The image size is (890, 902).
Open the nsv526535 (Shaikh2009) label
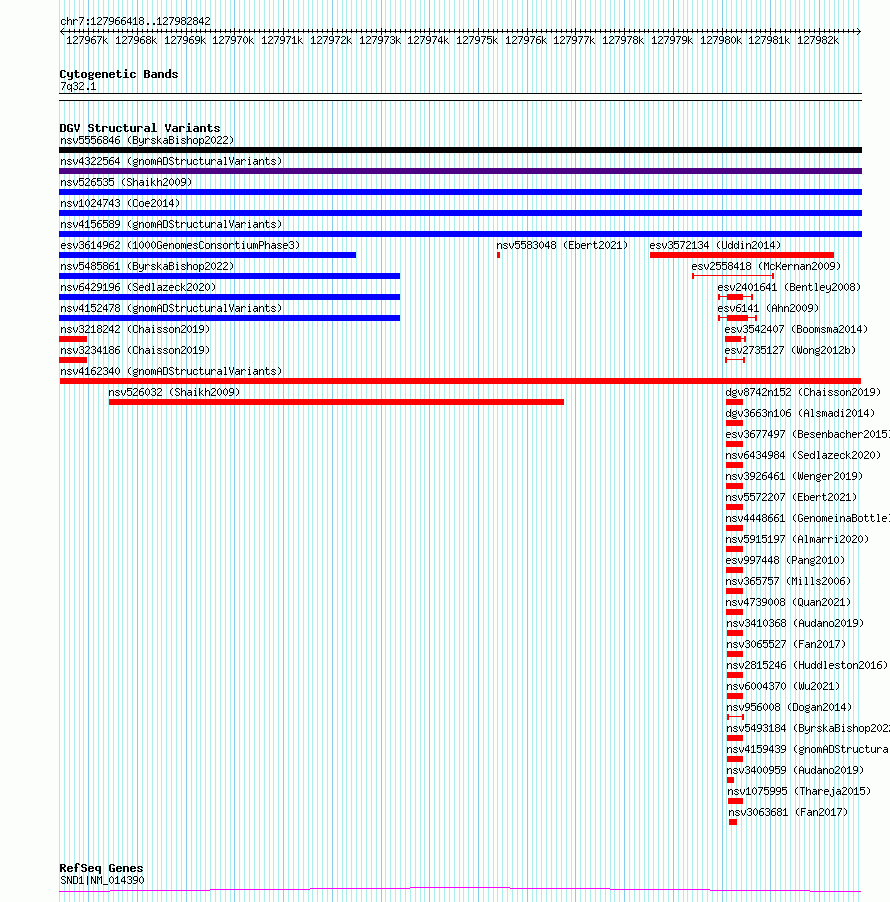tap(126, 182)
